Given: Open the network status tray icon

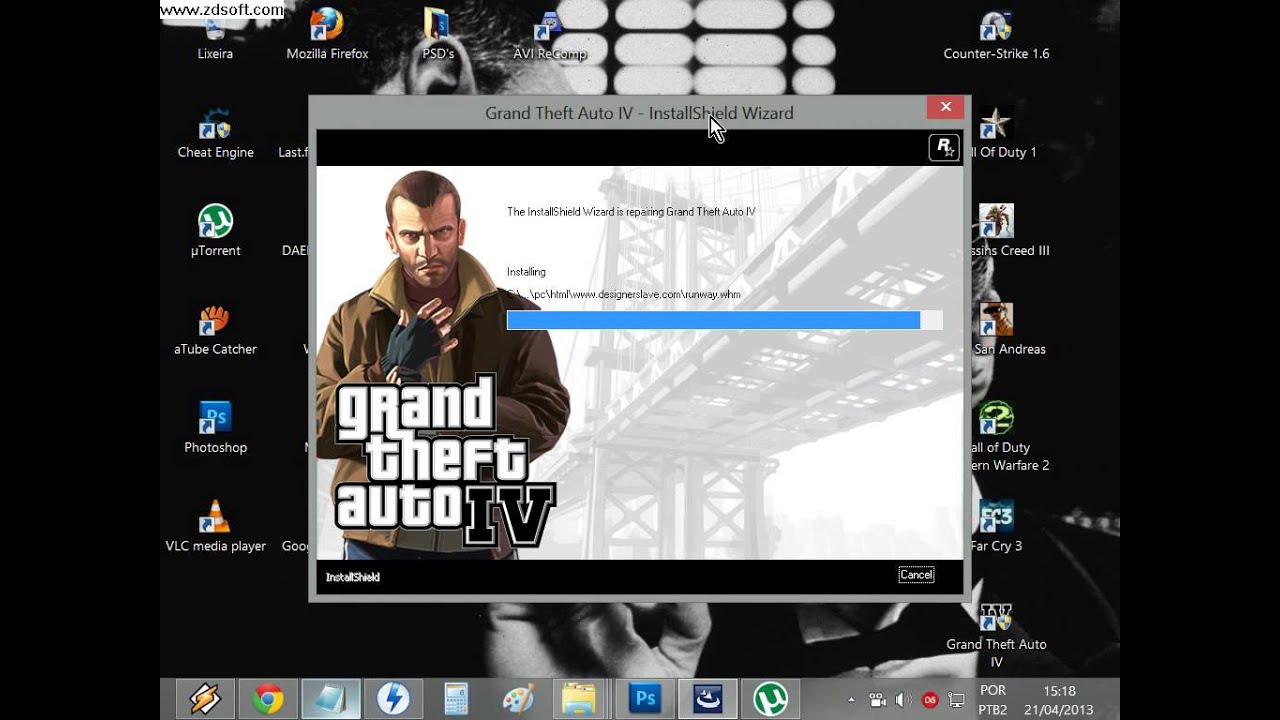Looking at the screenshot, I should tap(956, 700).
